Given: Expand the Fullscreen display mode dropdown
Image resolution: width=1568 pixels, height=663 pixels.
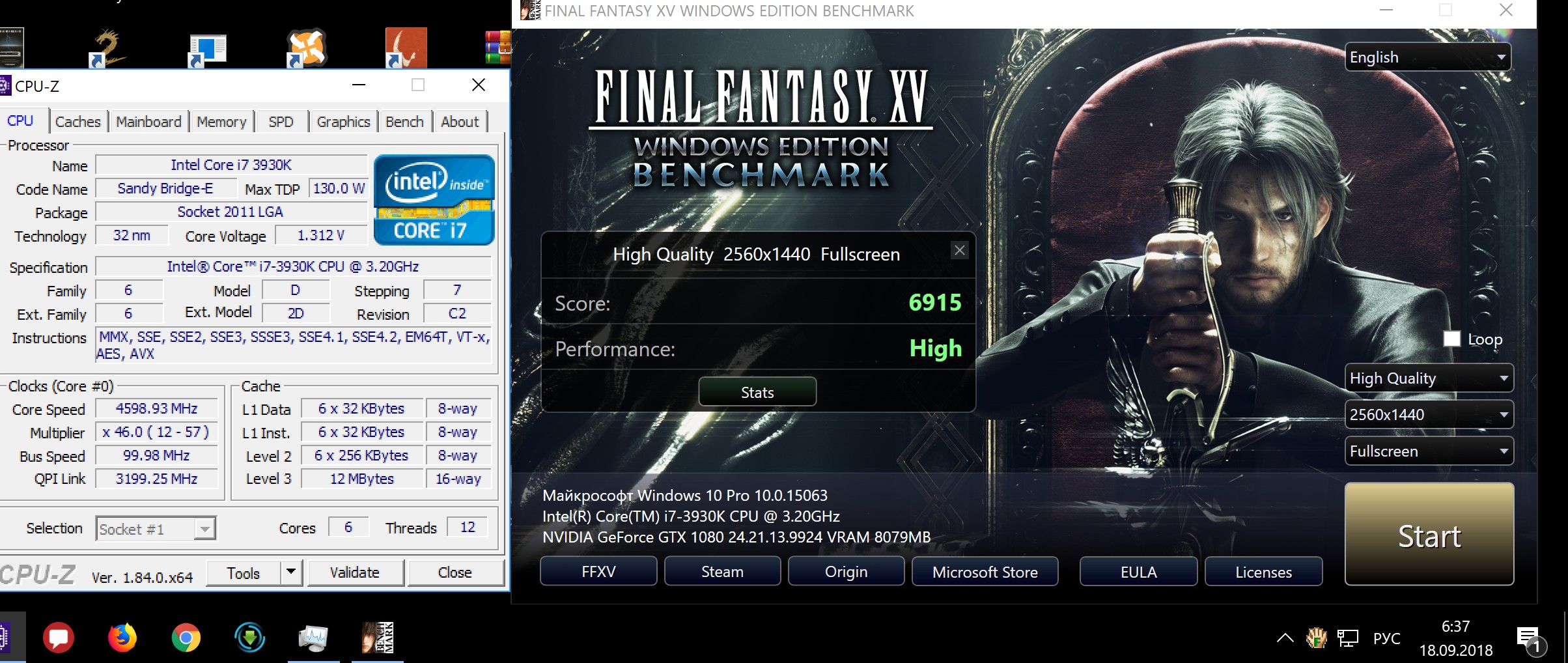Looking at the screenshot, I should pos(1429,451).
